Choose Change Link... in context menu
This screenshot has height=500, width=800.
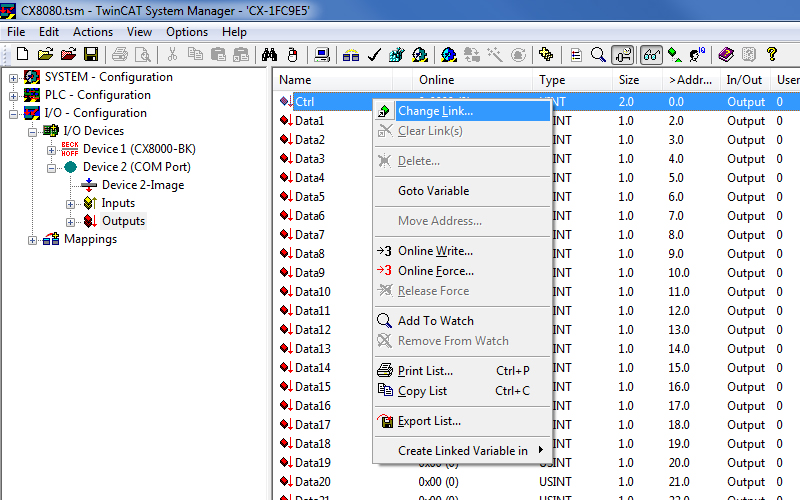pyautogui.click(x=462, y=111)
